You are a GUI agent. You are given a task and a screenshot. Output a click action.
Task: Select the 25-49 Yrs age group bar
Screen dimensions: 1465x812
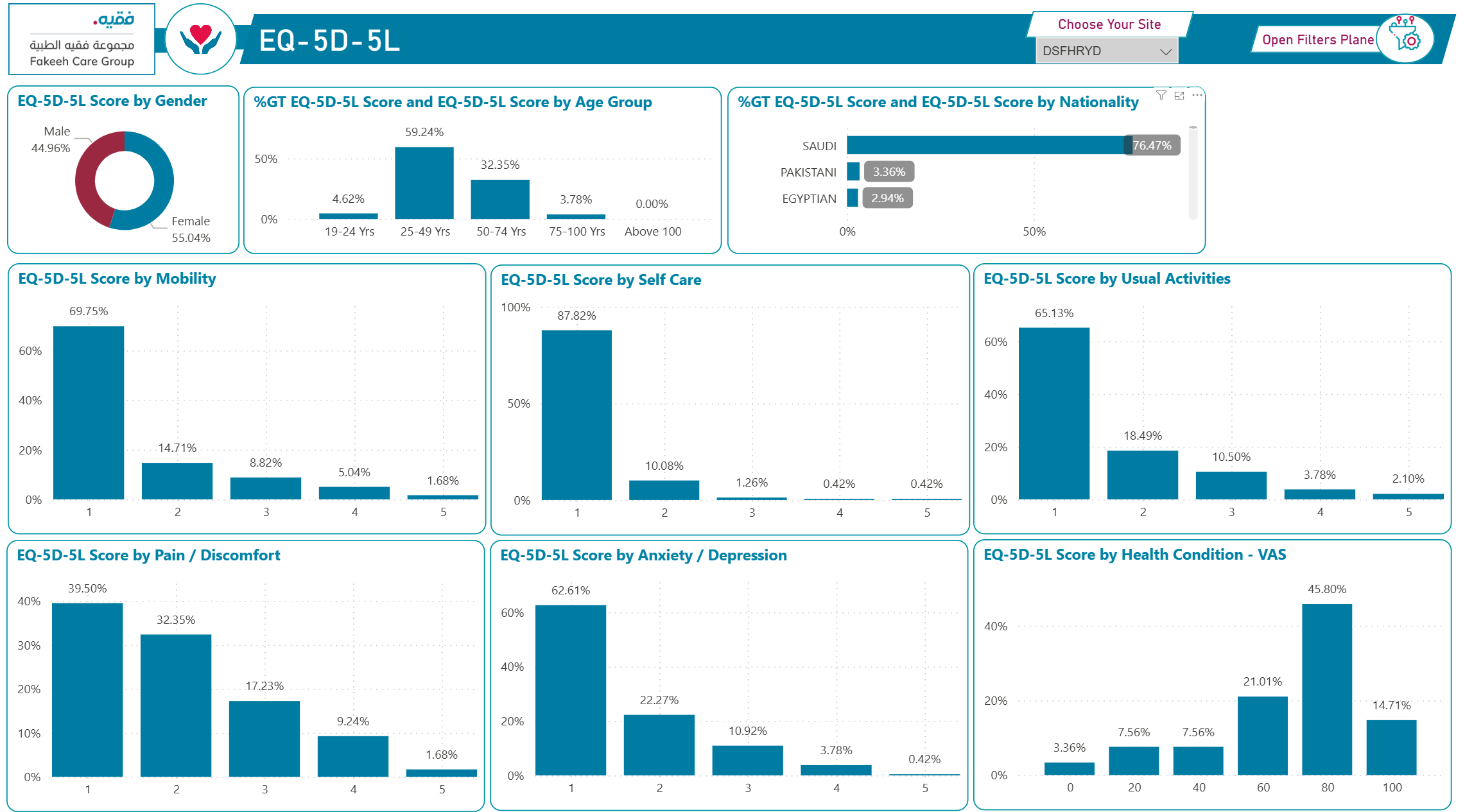(424, 184)
